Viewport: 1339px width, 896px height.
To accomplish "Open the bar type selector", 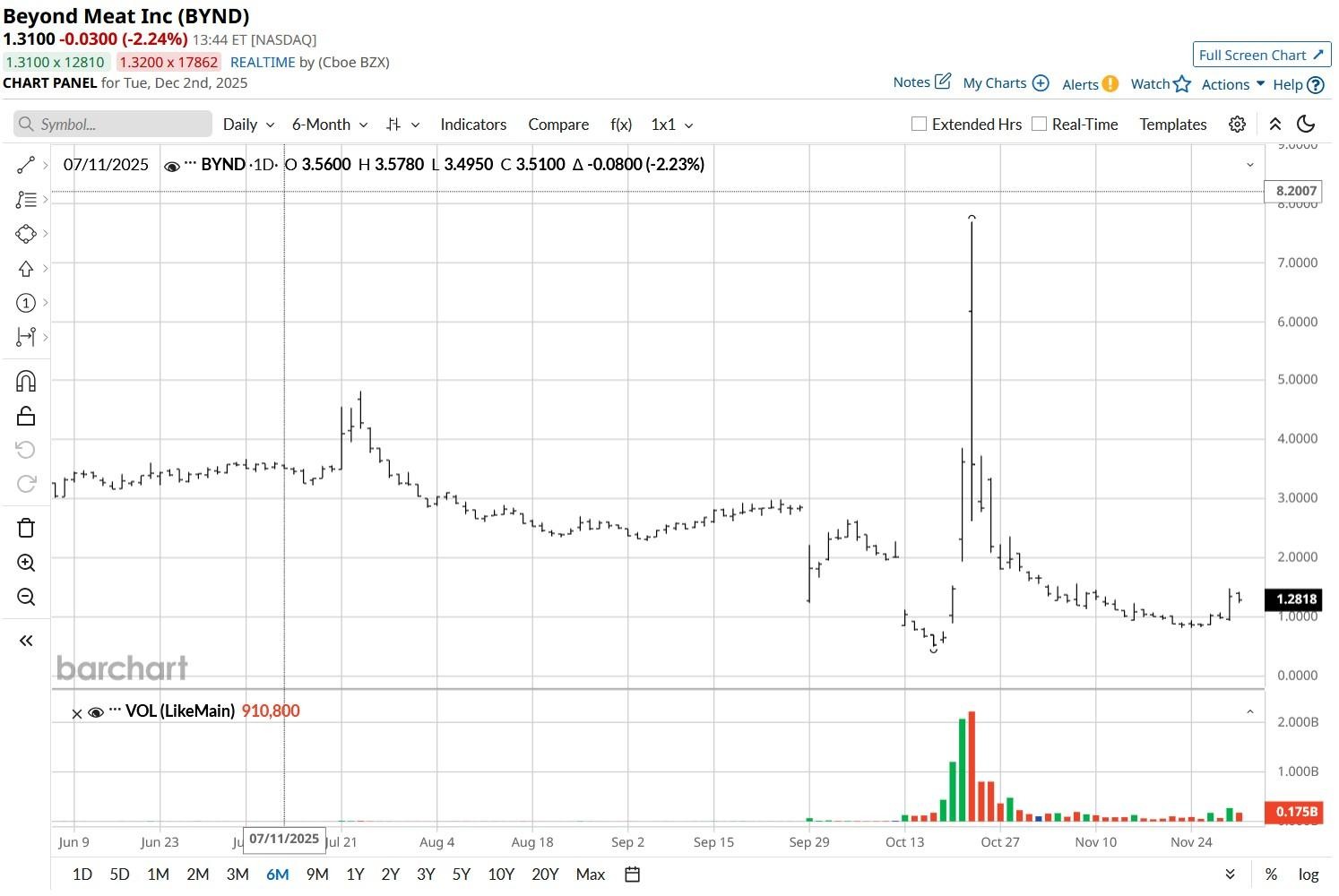I will click(x=402, y=125).
